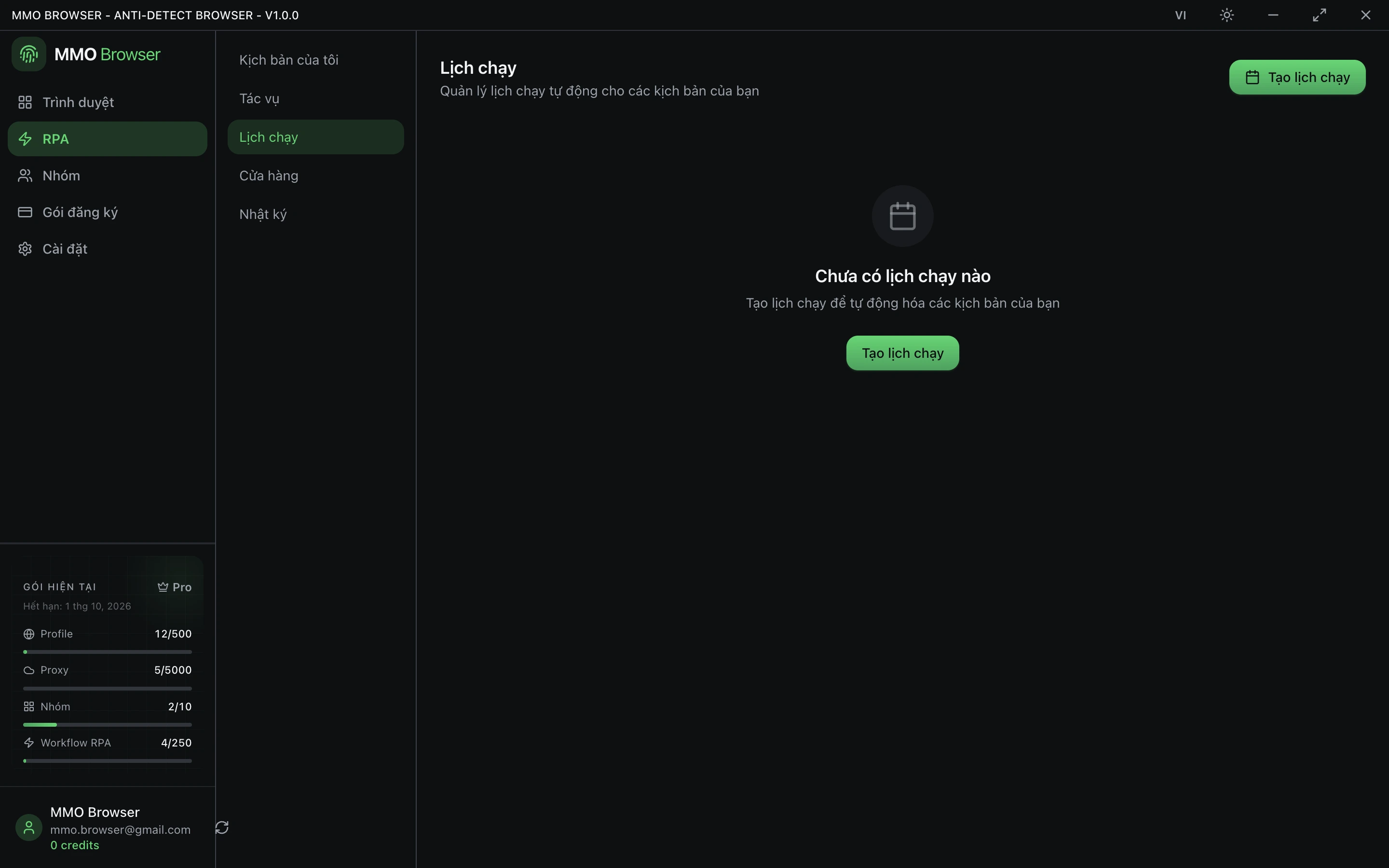Screen dimensions: 1389x868
Task: Click the Profile globe icon
Action: click(29, 634)
